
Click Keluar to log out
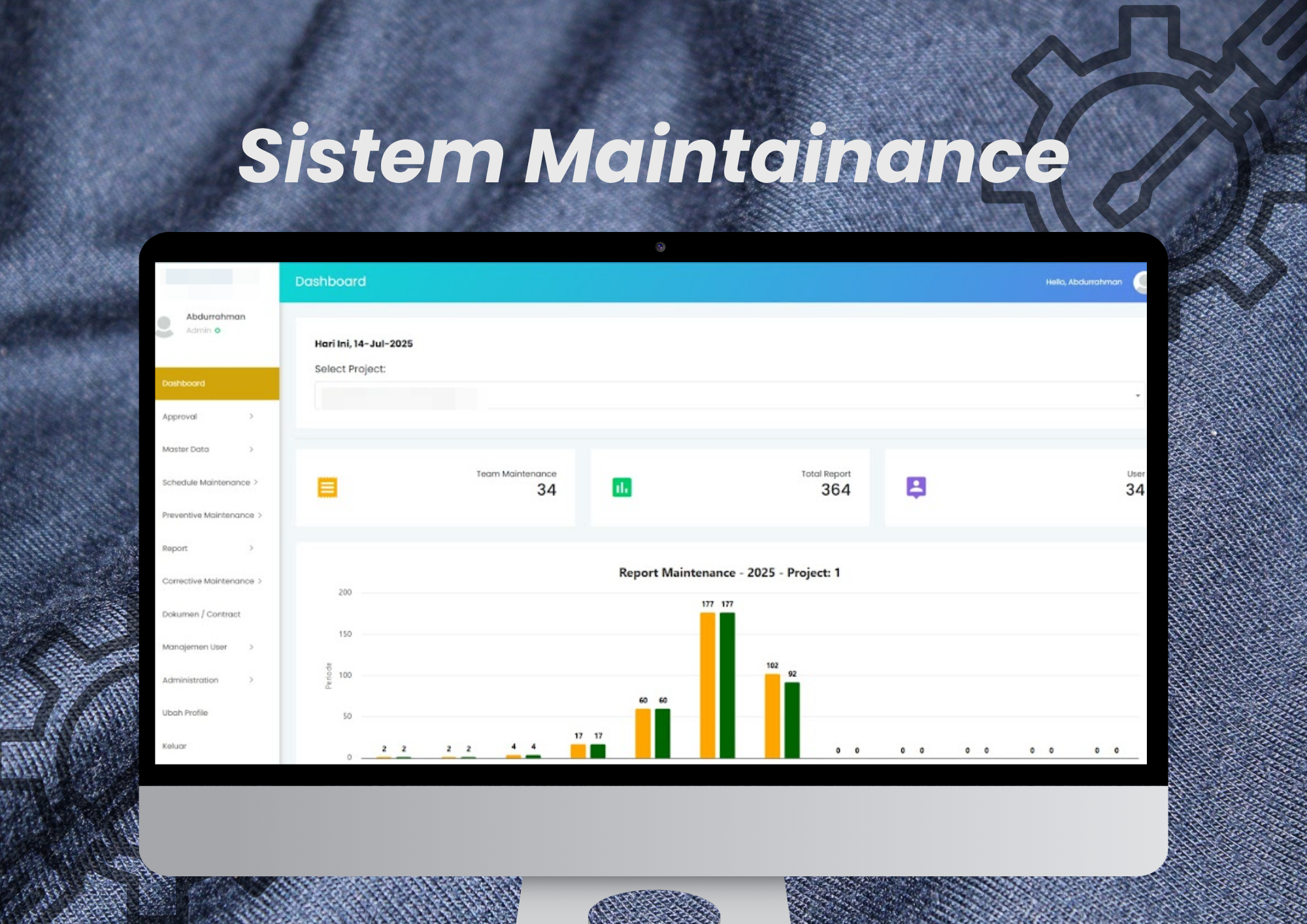(x=173, y=746)
